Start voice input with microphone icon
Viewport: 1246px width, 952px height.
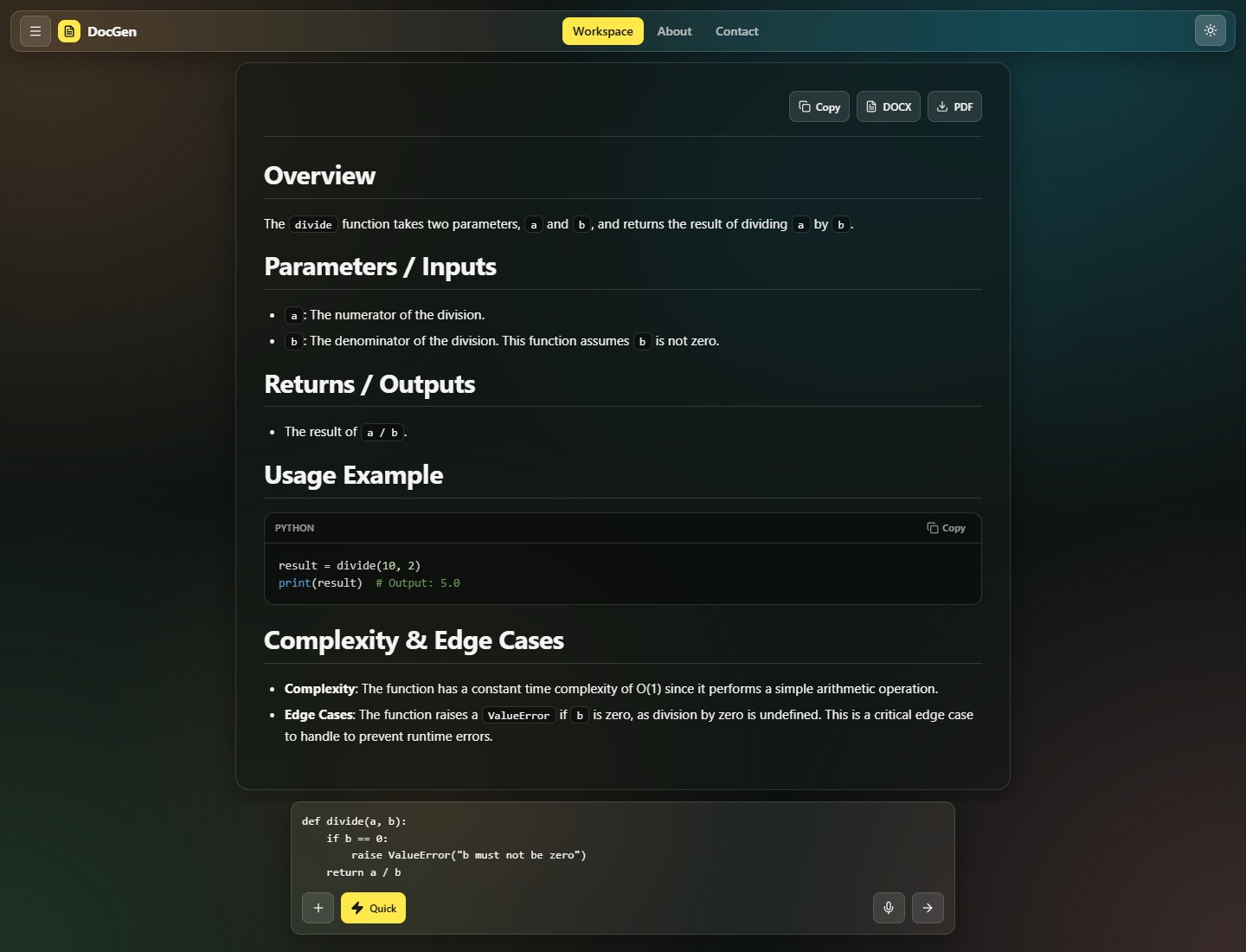(x=889, y=908)
